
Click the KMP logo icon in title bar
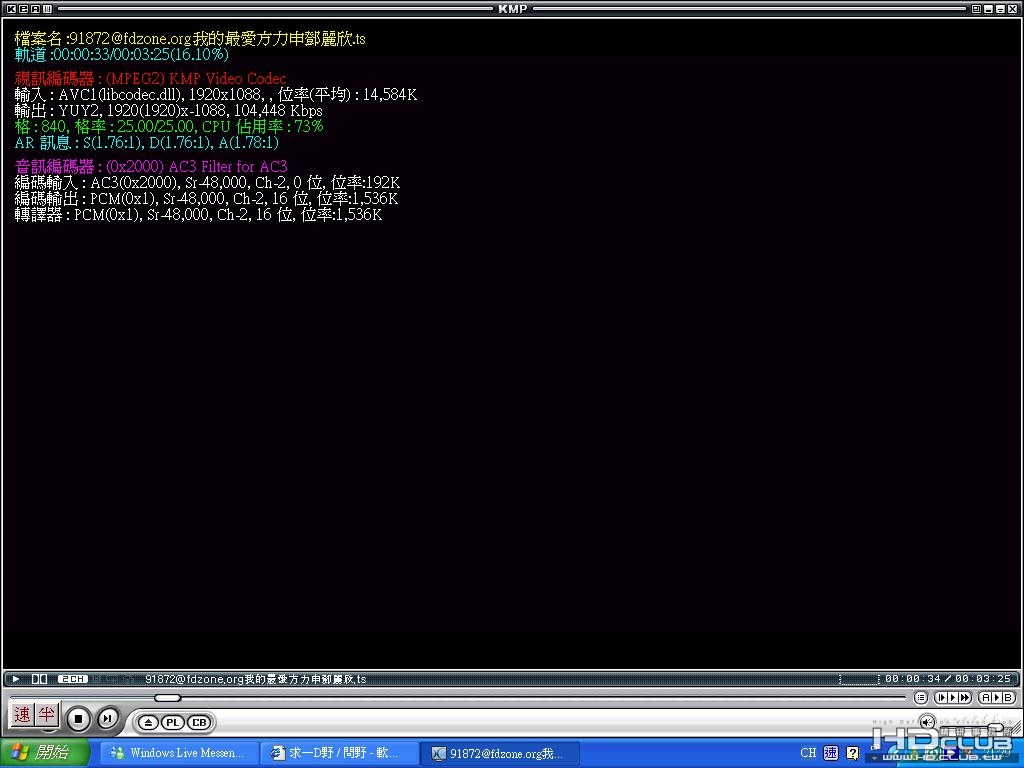(x=12, y=8)
